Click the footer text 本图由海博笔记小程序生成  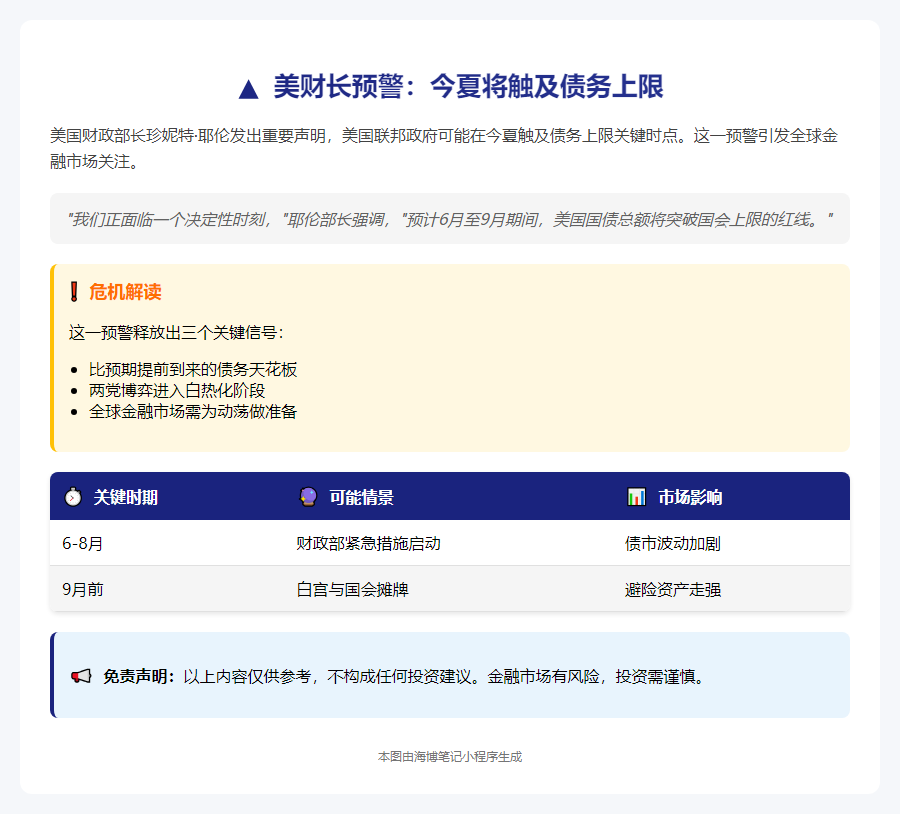pos(450,757)
